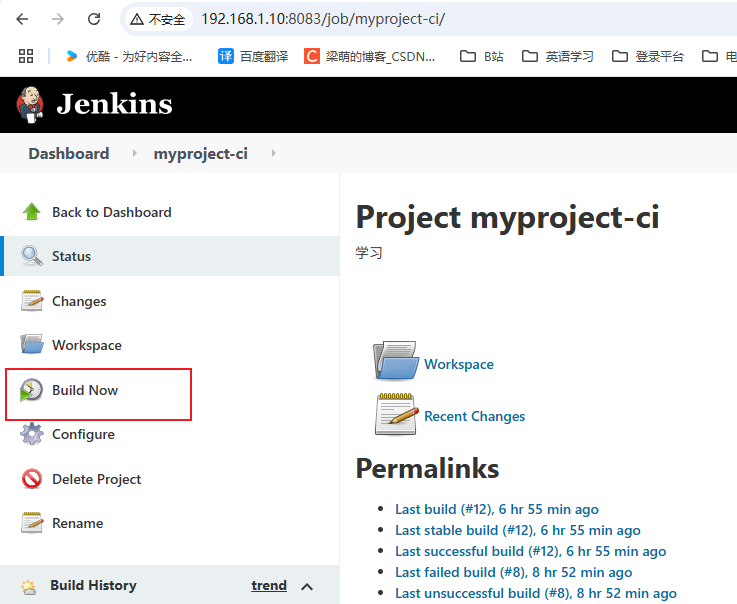Open the browser apps grid icon

(26, 56)
